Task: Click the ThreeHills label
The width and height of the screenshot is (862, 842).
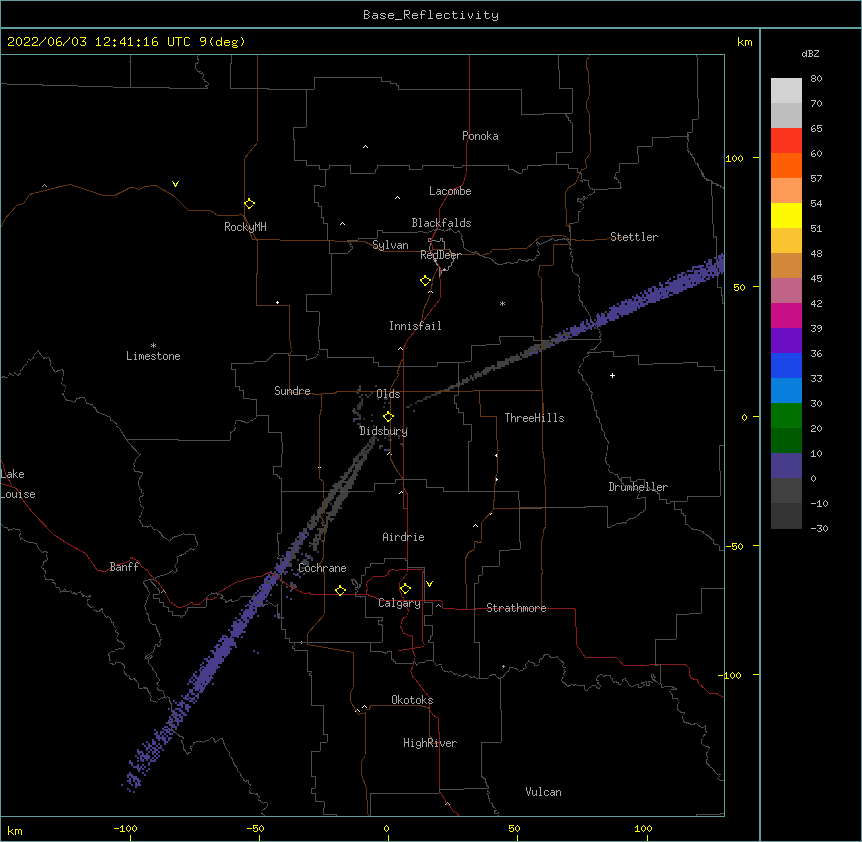Action: [534, 418]
